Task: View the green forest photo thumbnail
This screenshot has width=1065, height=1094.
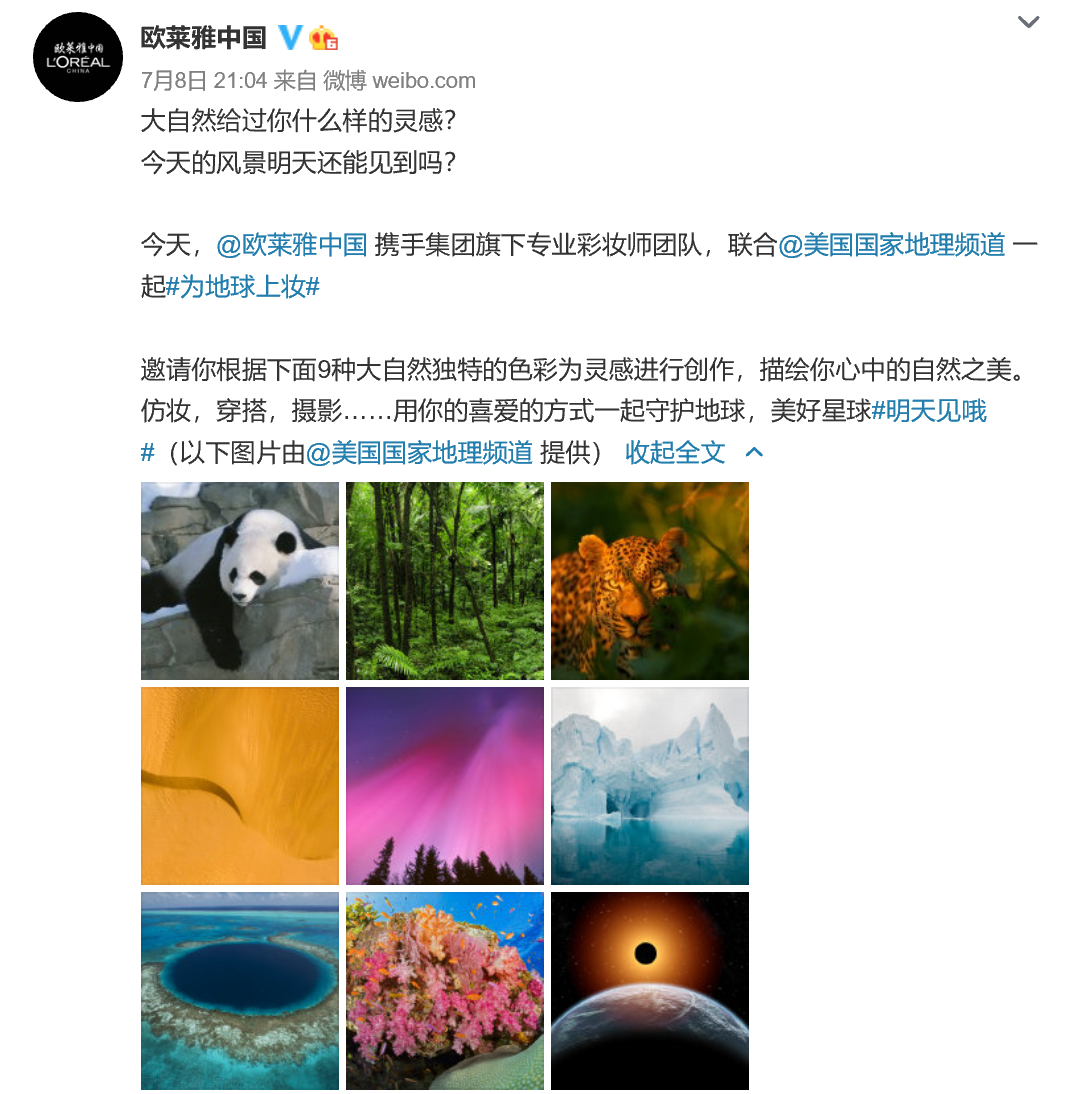Action: [445, 580]
